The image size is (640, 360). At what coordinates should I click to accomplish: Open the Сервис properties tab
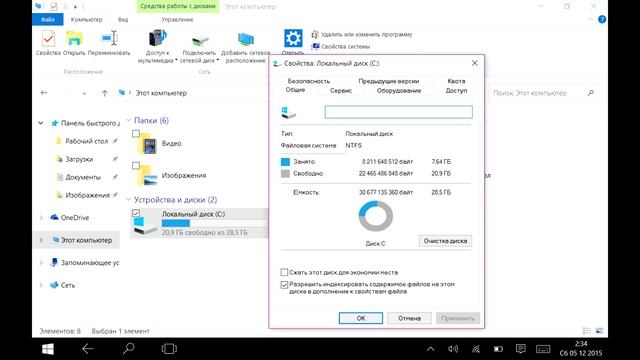pos(341,91)
